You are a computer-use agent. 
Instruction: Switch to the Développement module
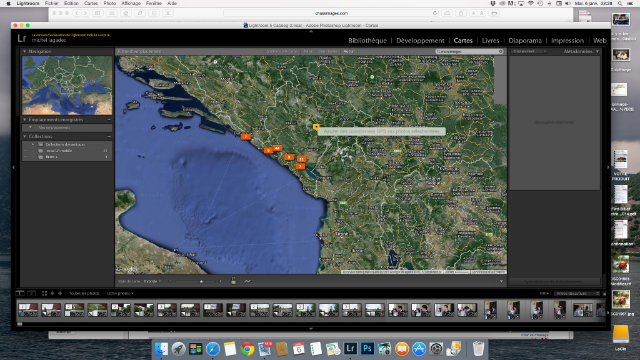click(x=420, y=40)
